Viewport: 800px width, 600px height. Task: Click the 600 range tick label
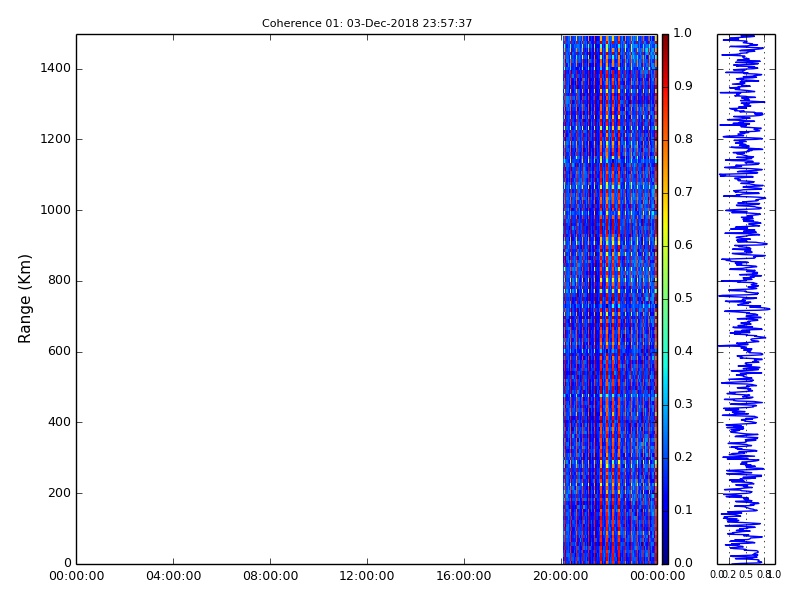(59, 351)
